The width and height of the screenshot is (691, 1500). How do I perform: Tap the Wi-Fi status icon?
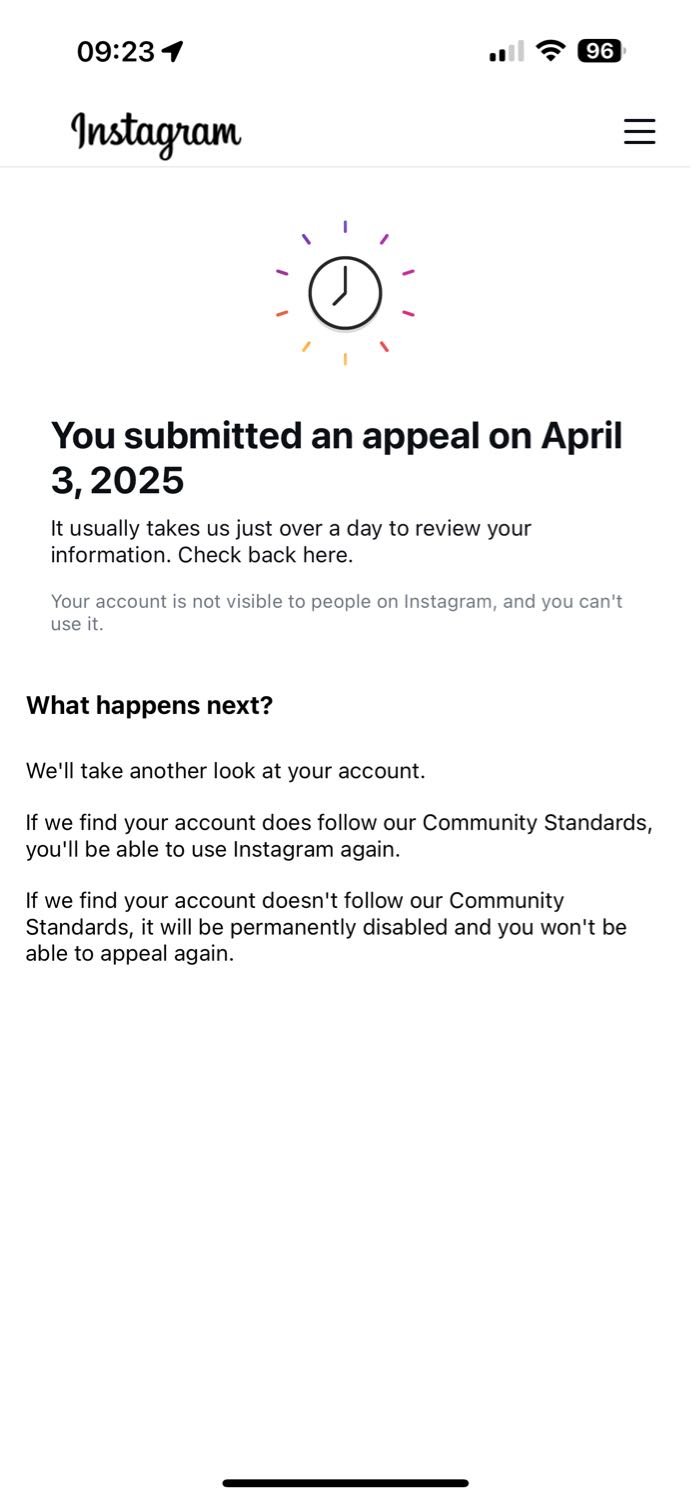[550, 51]
